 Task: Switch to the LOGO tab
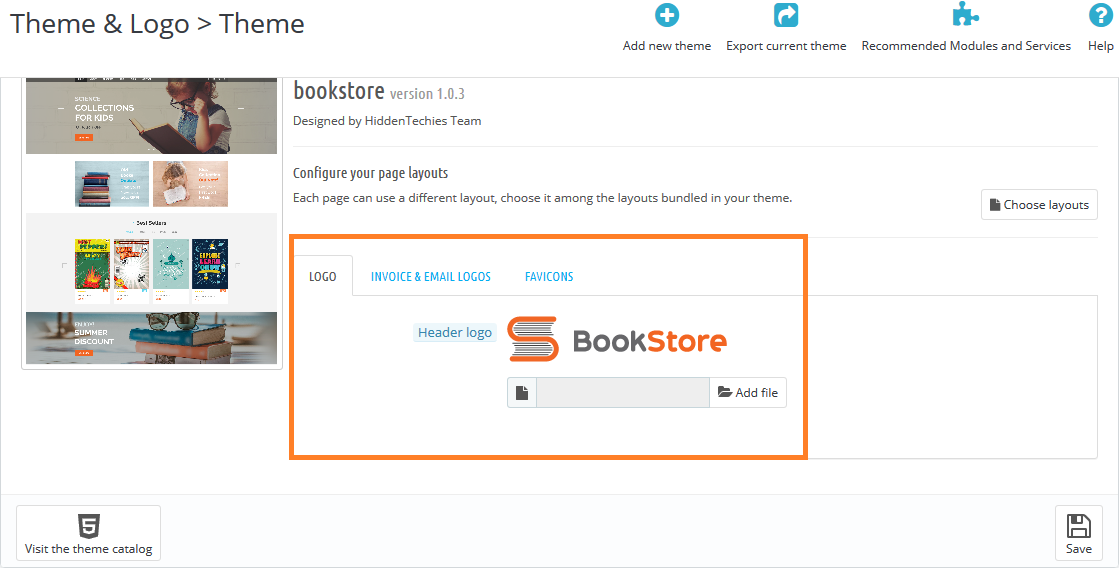(323, 276)
